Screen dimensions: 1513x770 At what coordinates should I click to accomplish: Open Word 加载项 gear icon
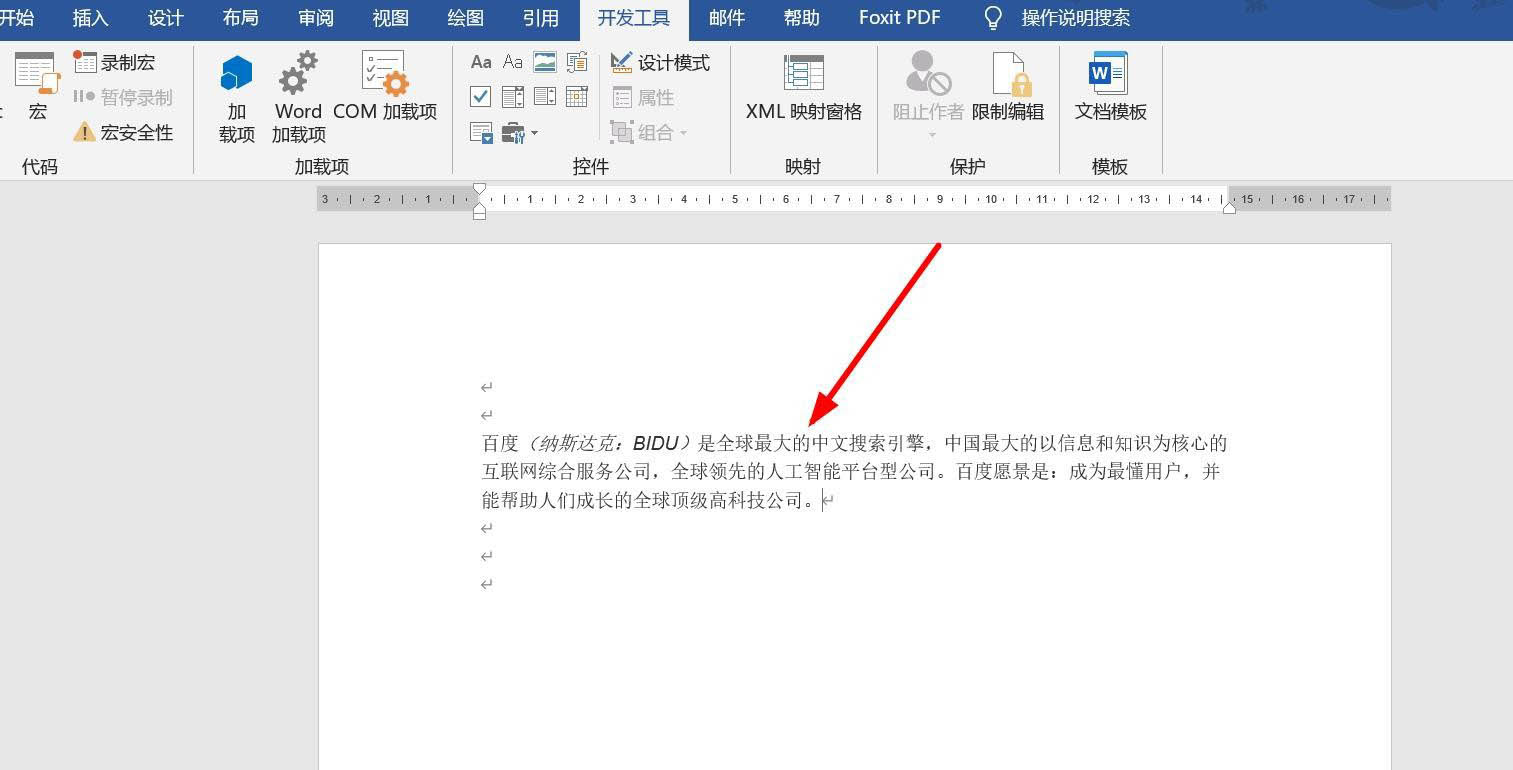(298, 99)
